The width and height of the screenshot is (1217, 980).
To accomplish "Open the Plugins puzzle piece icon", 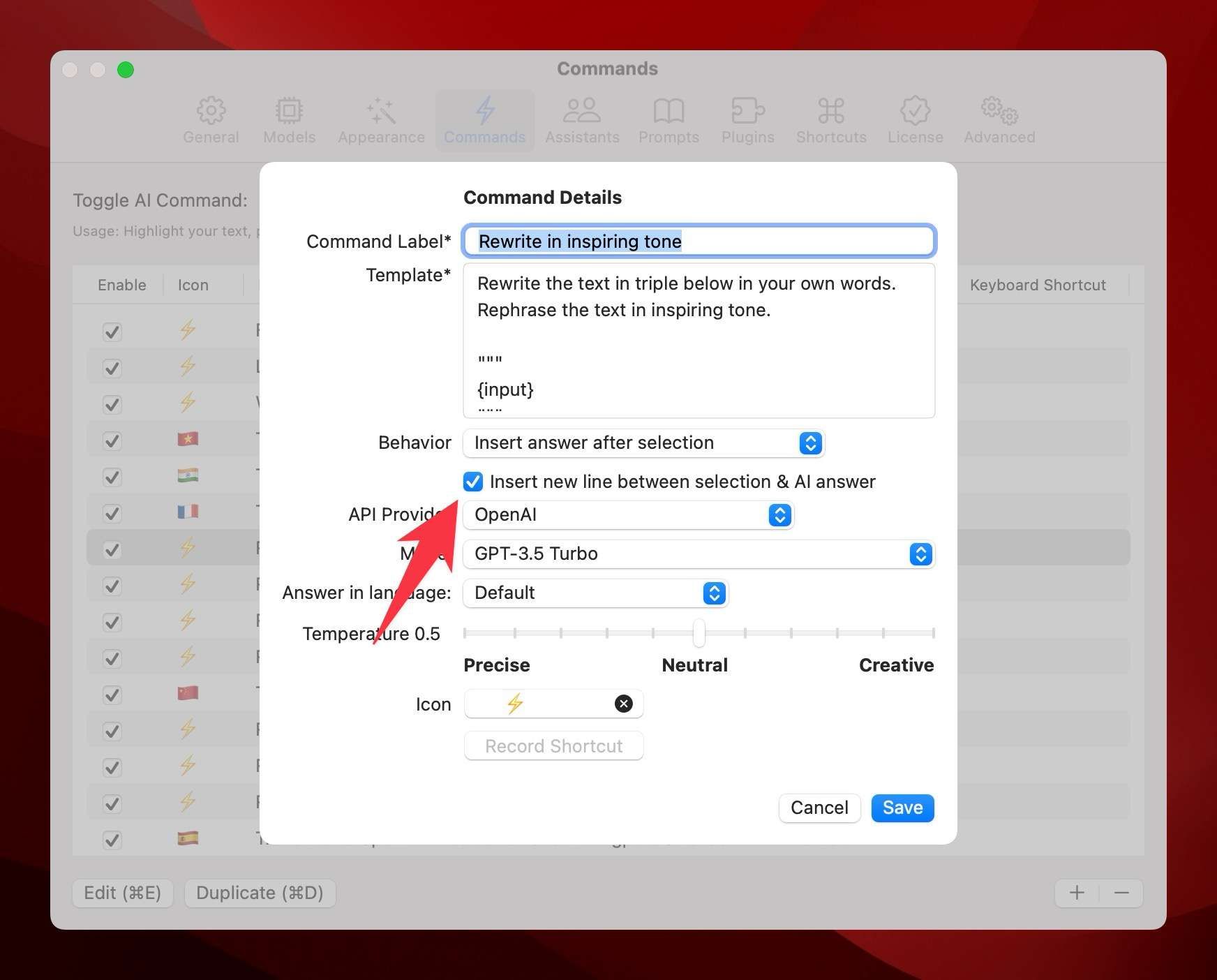I will point(747,111).
